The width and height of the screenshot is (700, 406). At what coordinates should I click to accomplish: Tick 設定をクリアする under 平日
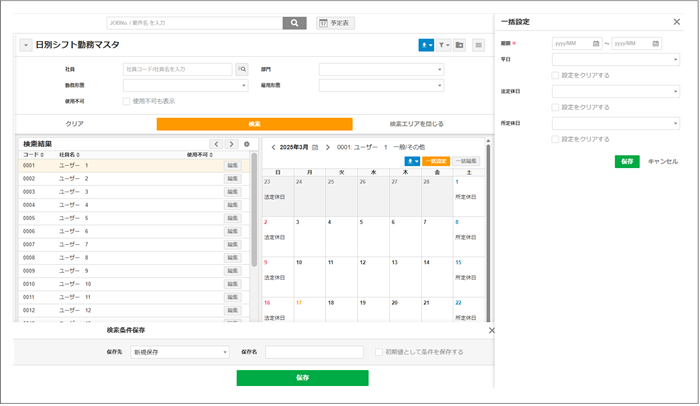tap(556, 75)
